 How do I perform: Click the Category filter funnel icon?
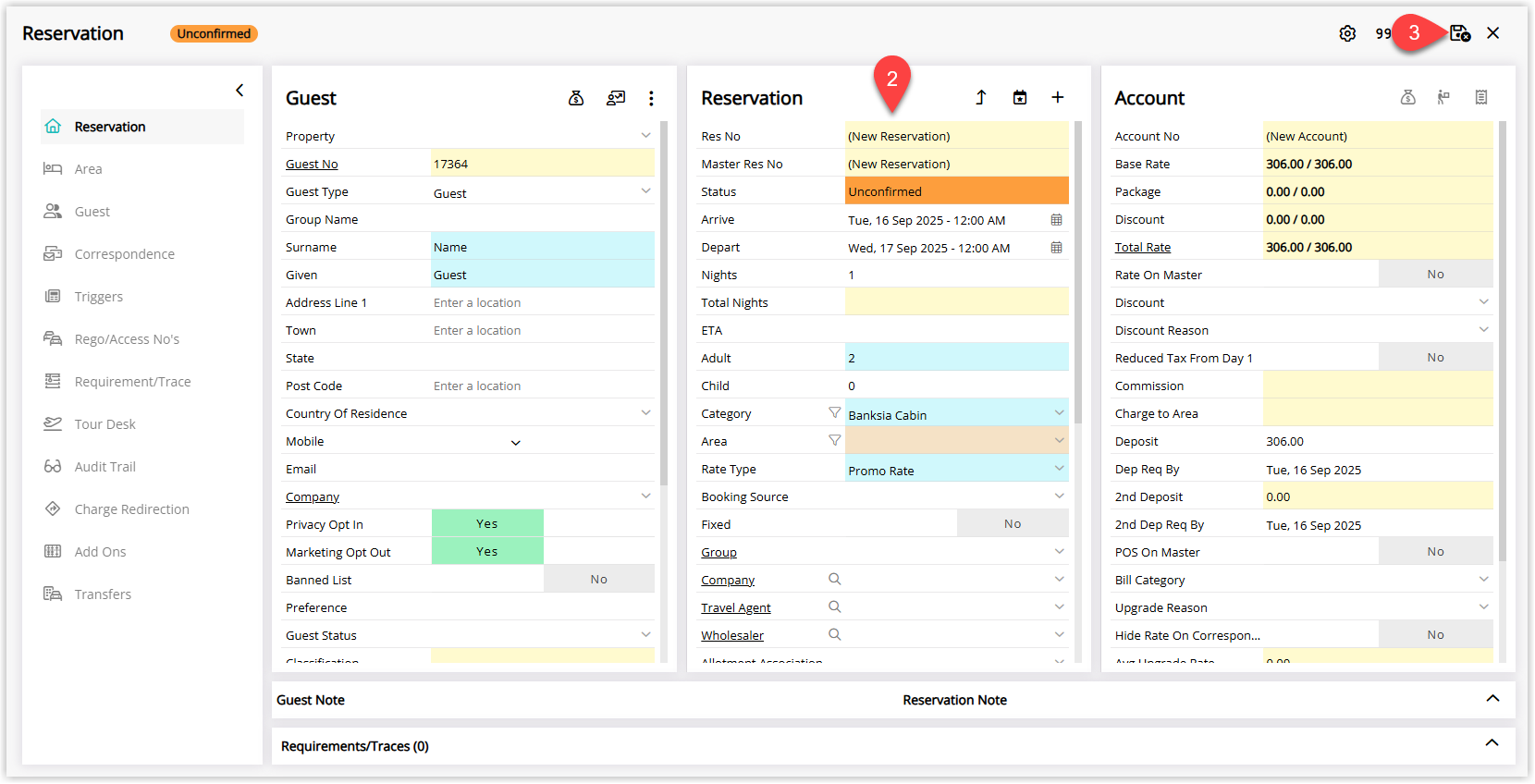[x=835, y=413]
